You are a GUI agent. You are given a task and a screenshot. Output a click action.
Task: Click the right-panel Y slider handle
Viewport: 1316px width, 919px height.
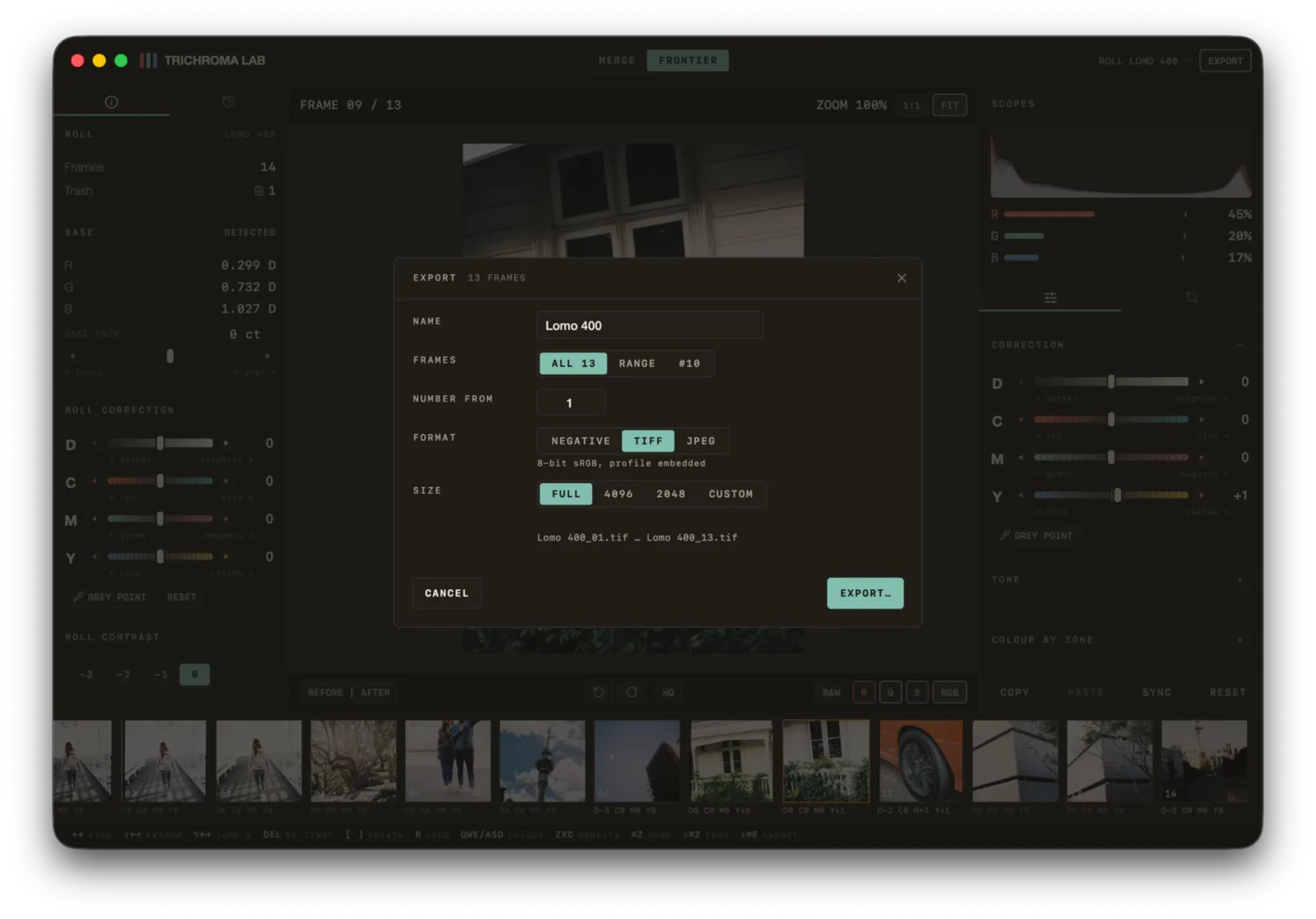[x=1117, y=495]
